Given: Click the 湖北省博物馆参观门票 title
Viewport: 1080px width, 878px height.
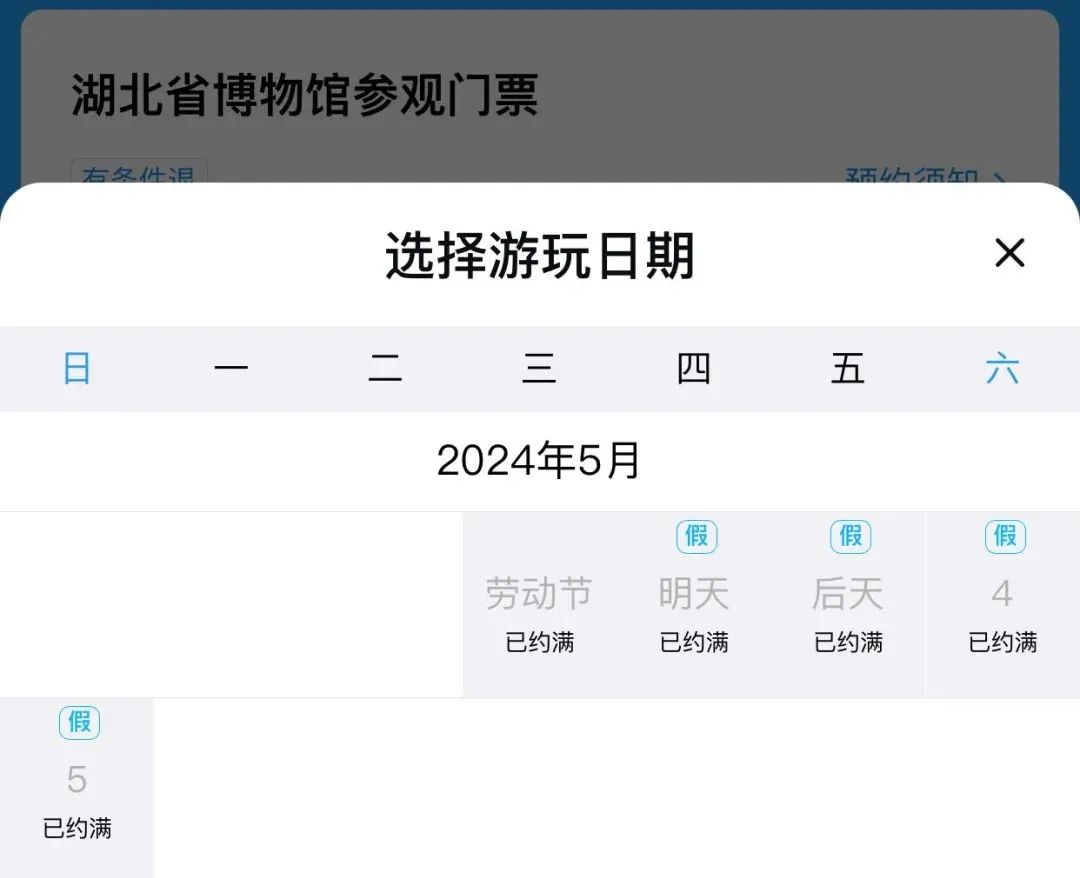Looking at the screenshot, I should [304, 94].
